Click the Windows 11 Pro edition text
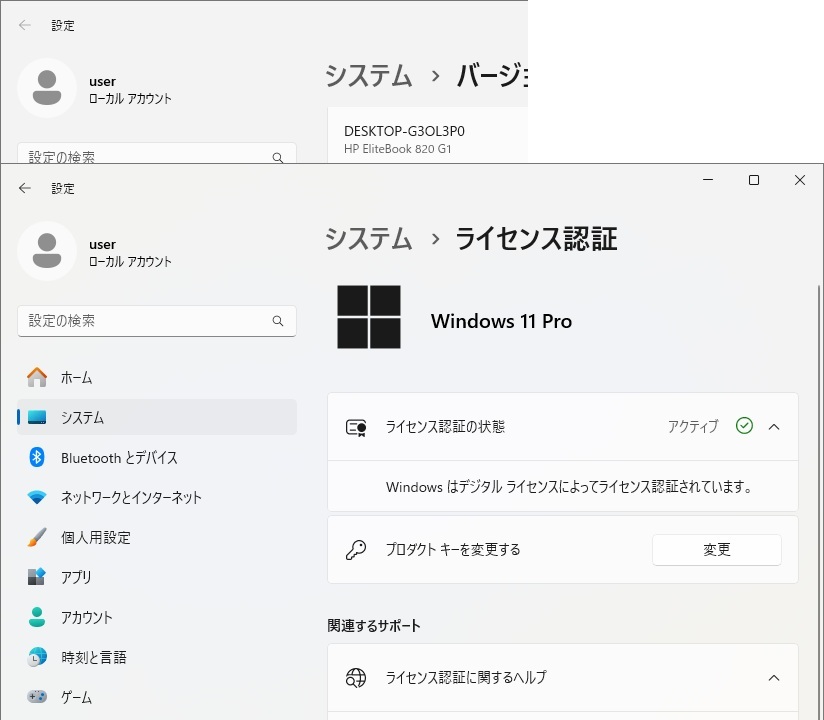The height and width of the screenshot is (720, 824). pos(501,321)
